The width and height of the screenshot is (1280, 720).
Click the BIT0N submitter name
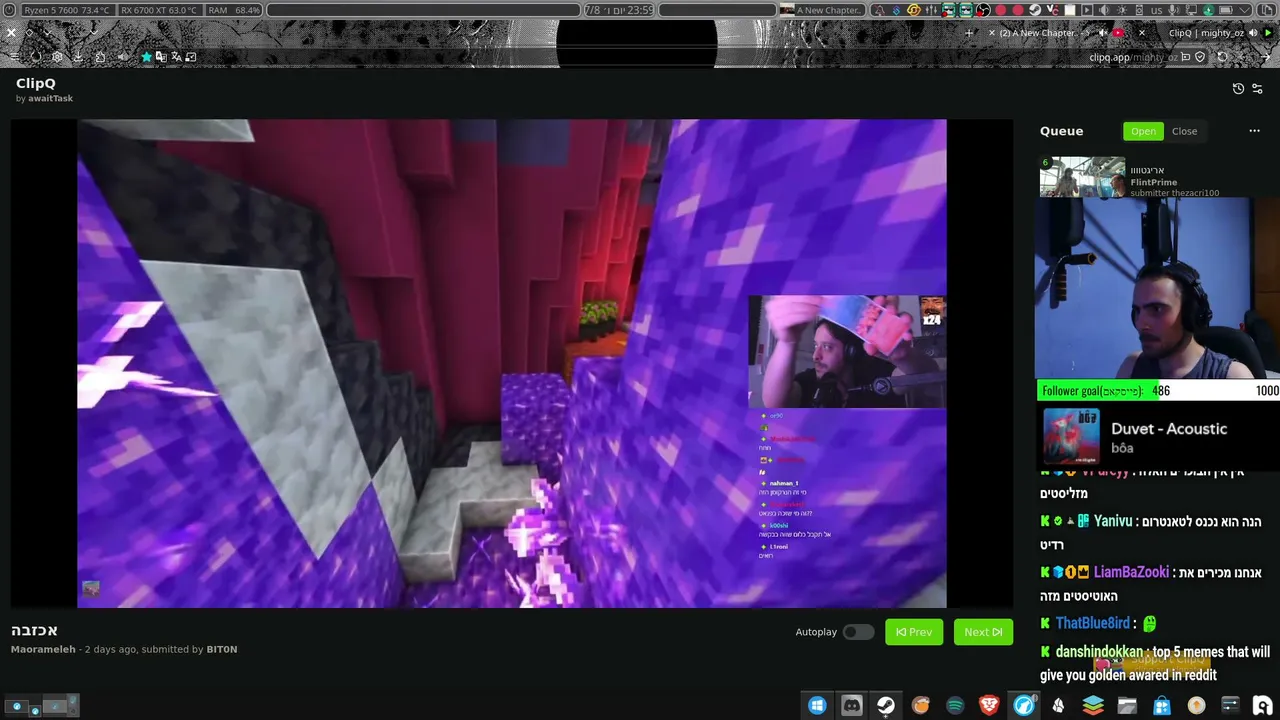tap(222, 649)
